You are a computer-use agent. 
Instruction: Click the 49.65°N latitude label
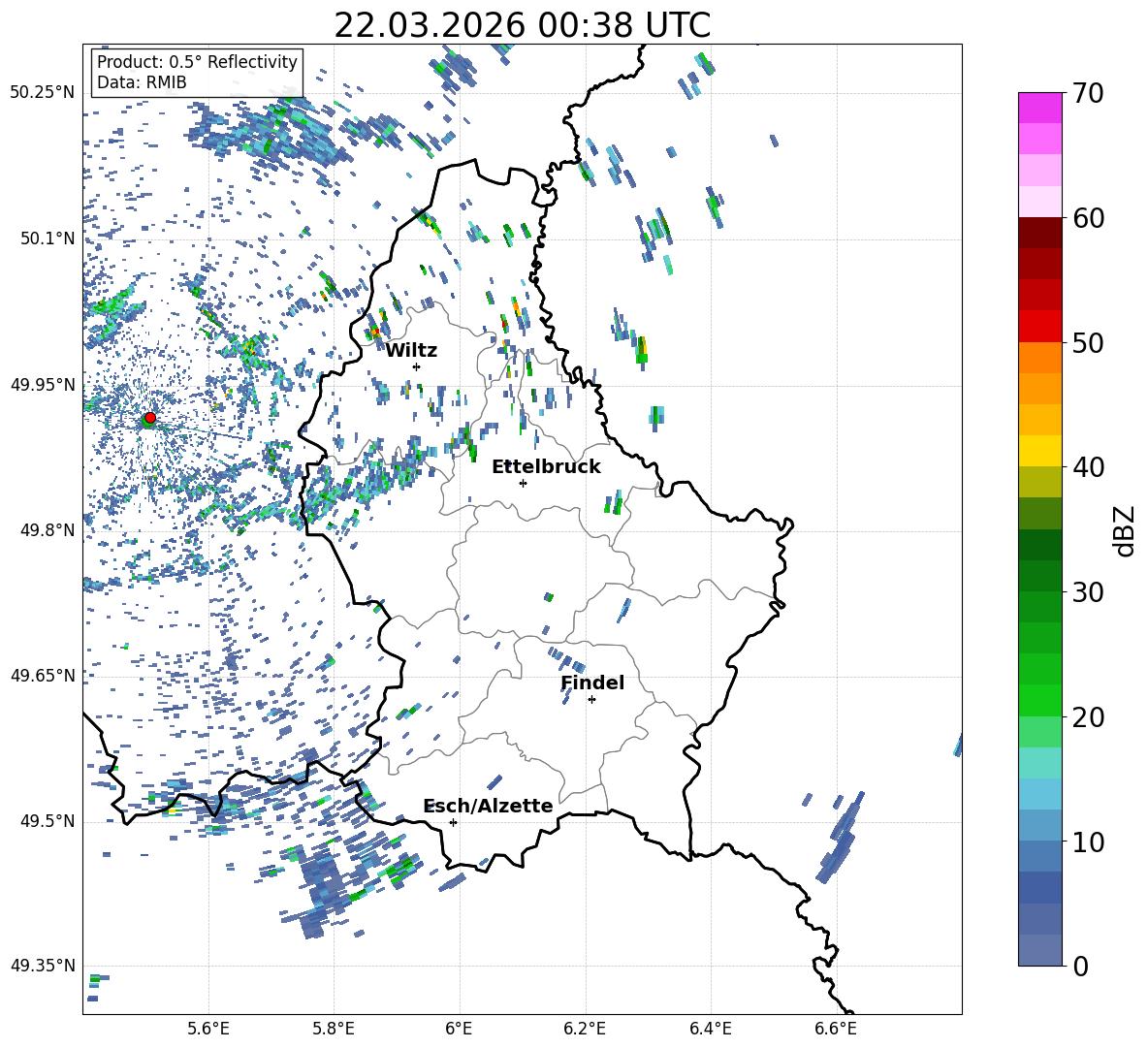(43, 675)
